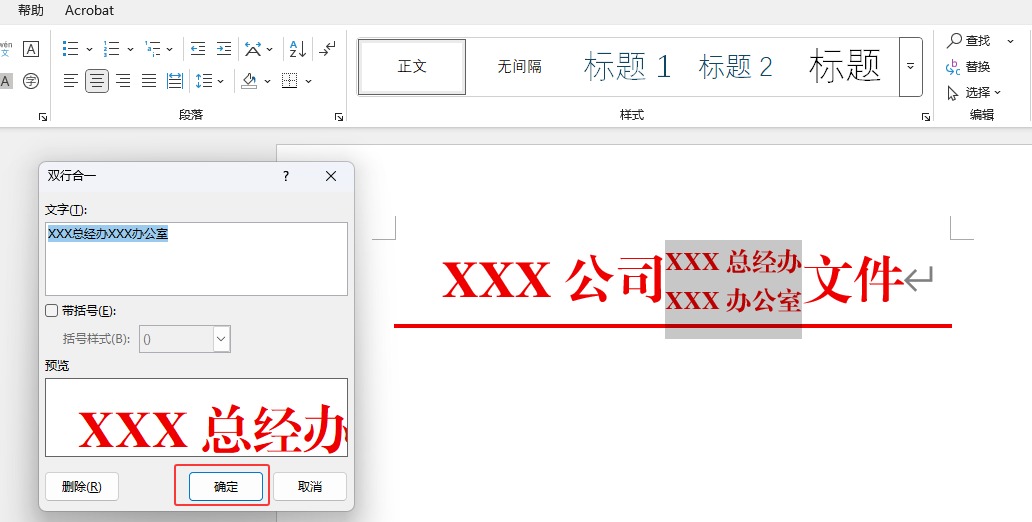The width and height of the screenshot is (1032, 522).
Task: Open the styles pane dialog launcher
Action: (x=926, y=117)
